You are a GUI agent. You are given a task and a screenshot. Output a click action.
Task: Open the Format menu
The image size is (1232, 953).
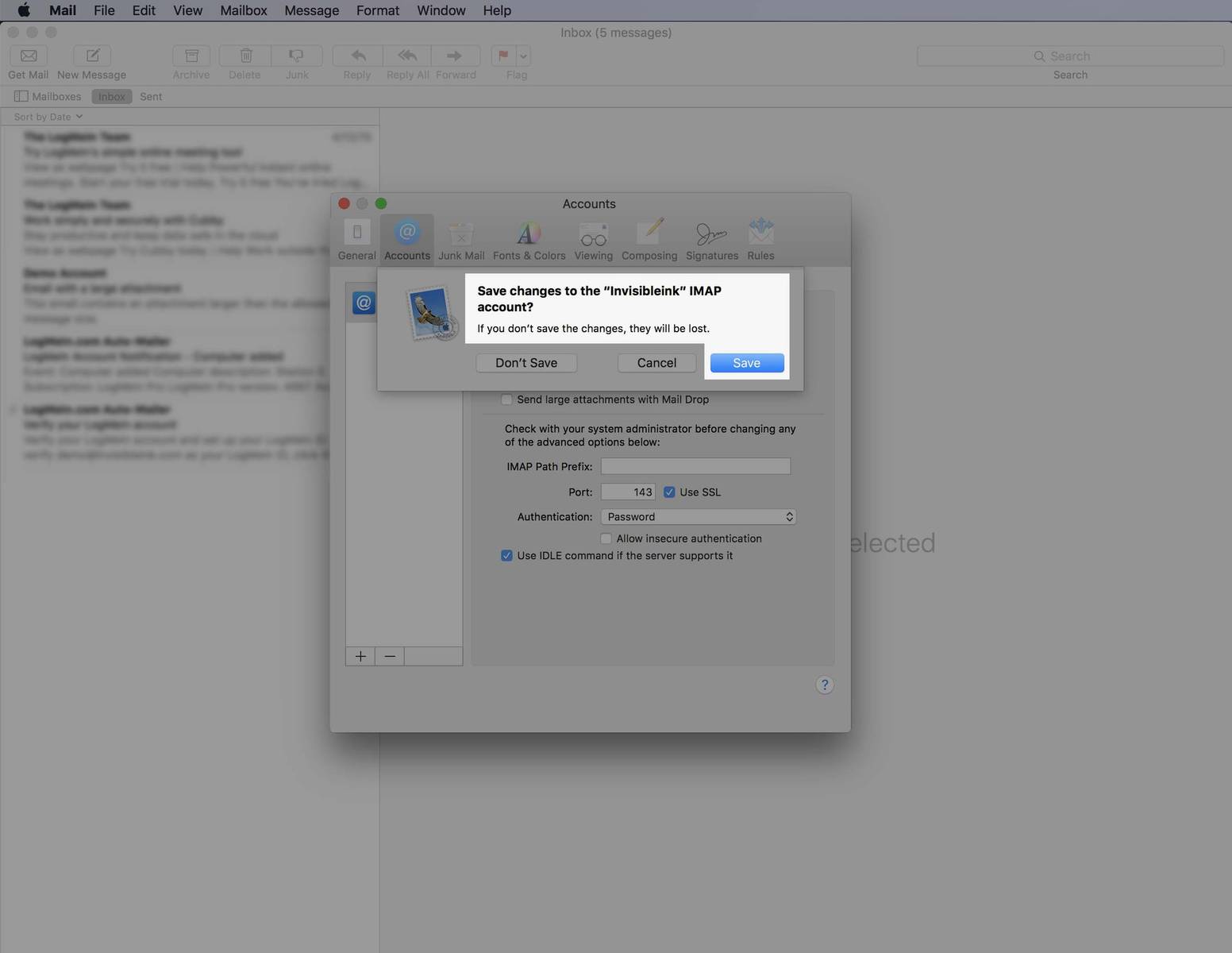tap(378, 10)
